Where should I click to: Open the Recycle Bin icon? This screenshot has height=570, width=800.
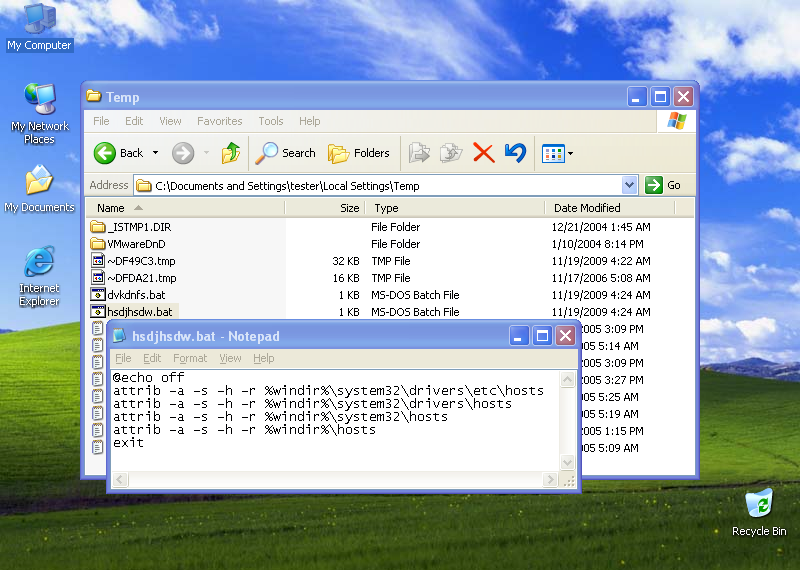tap(759, 512)
